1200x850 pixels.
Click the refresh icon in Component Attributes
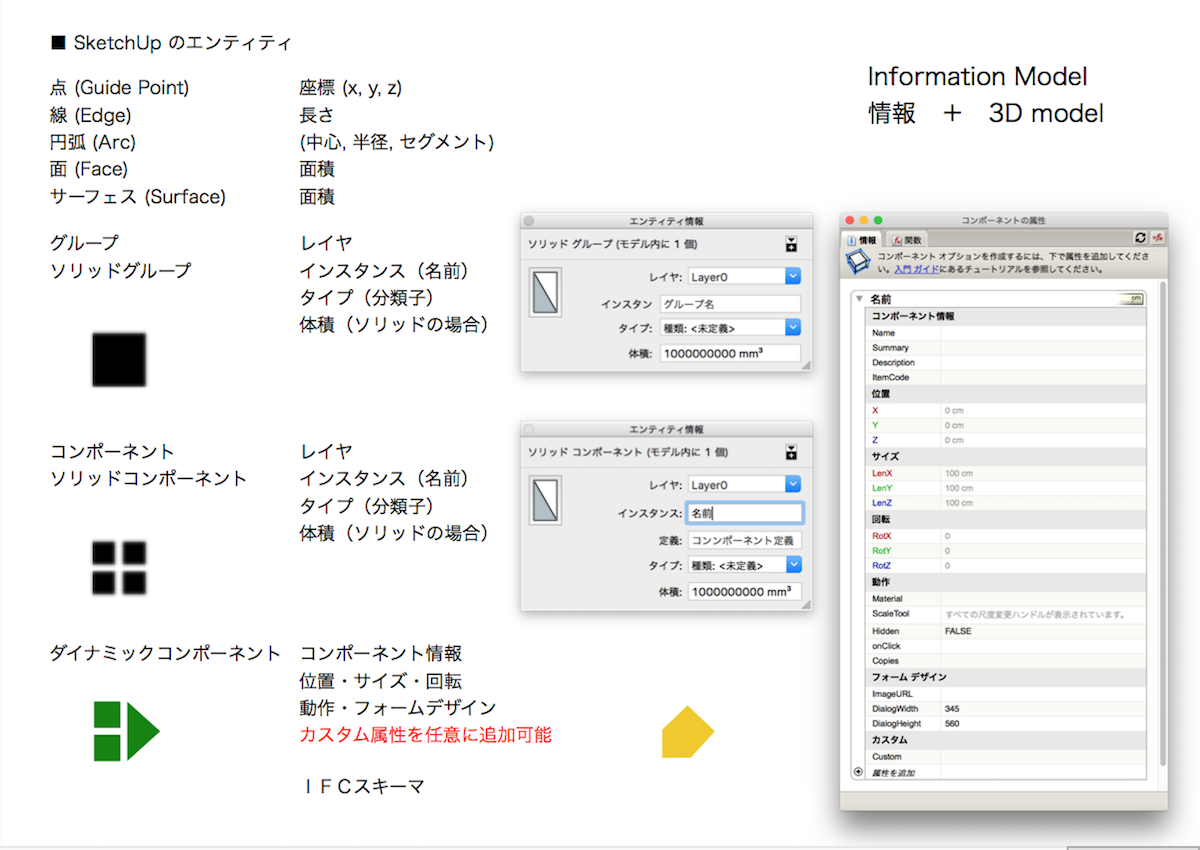pyautogui.click(x=1140, y=239)
